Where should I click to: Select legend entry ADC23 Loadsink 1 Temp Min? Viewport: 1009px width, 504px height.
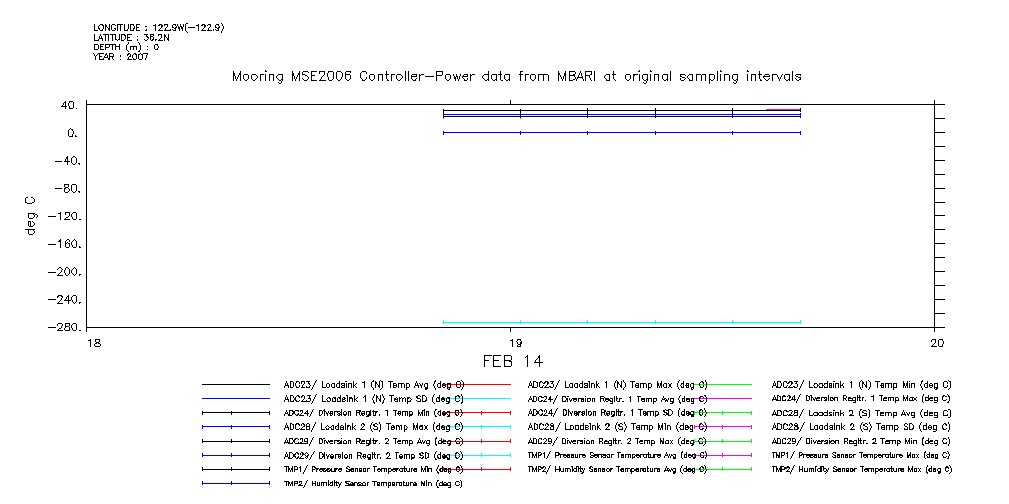click(x=860, y=384)
